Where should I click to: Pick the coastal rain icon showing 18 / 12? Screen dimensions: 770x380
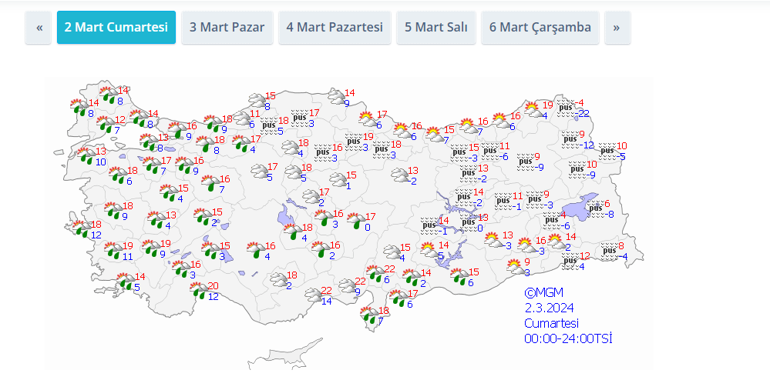82,228
